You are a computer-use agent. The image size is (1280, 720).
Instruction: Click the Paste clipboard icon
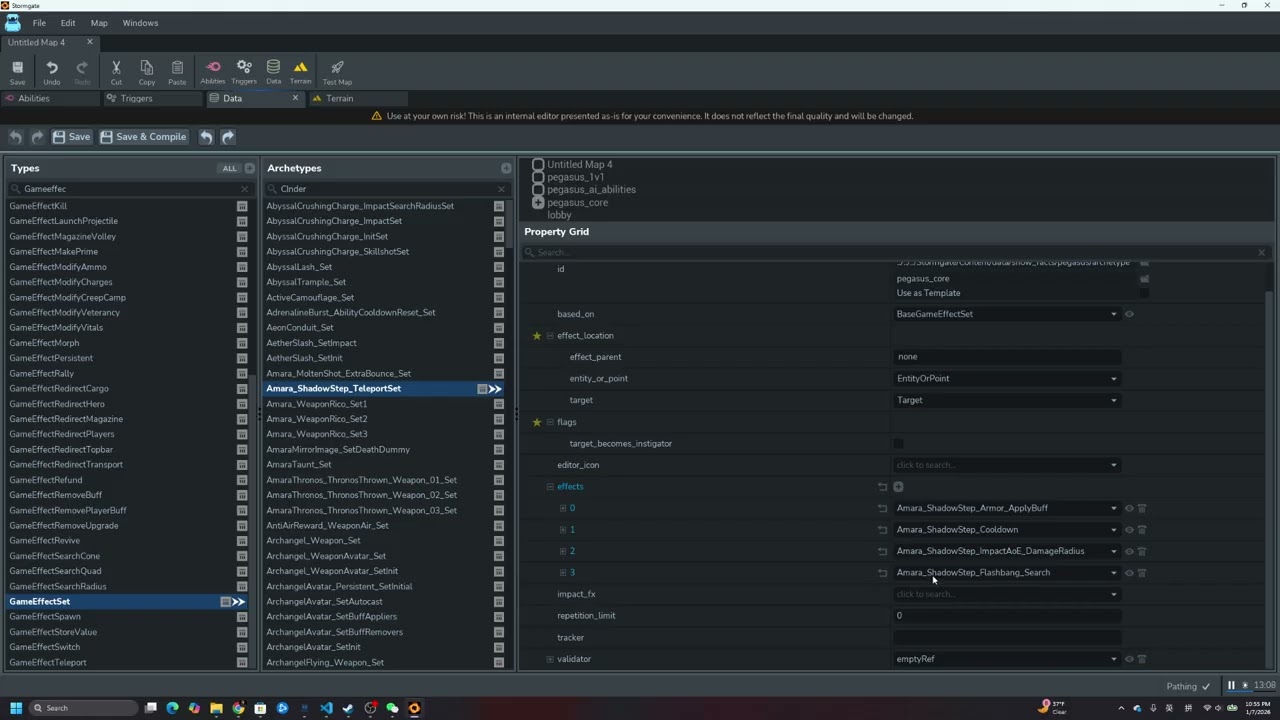[x=177, y=71]
